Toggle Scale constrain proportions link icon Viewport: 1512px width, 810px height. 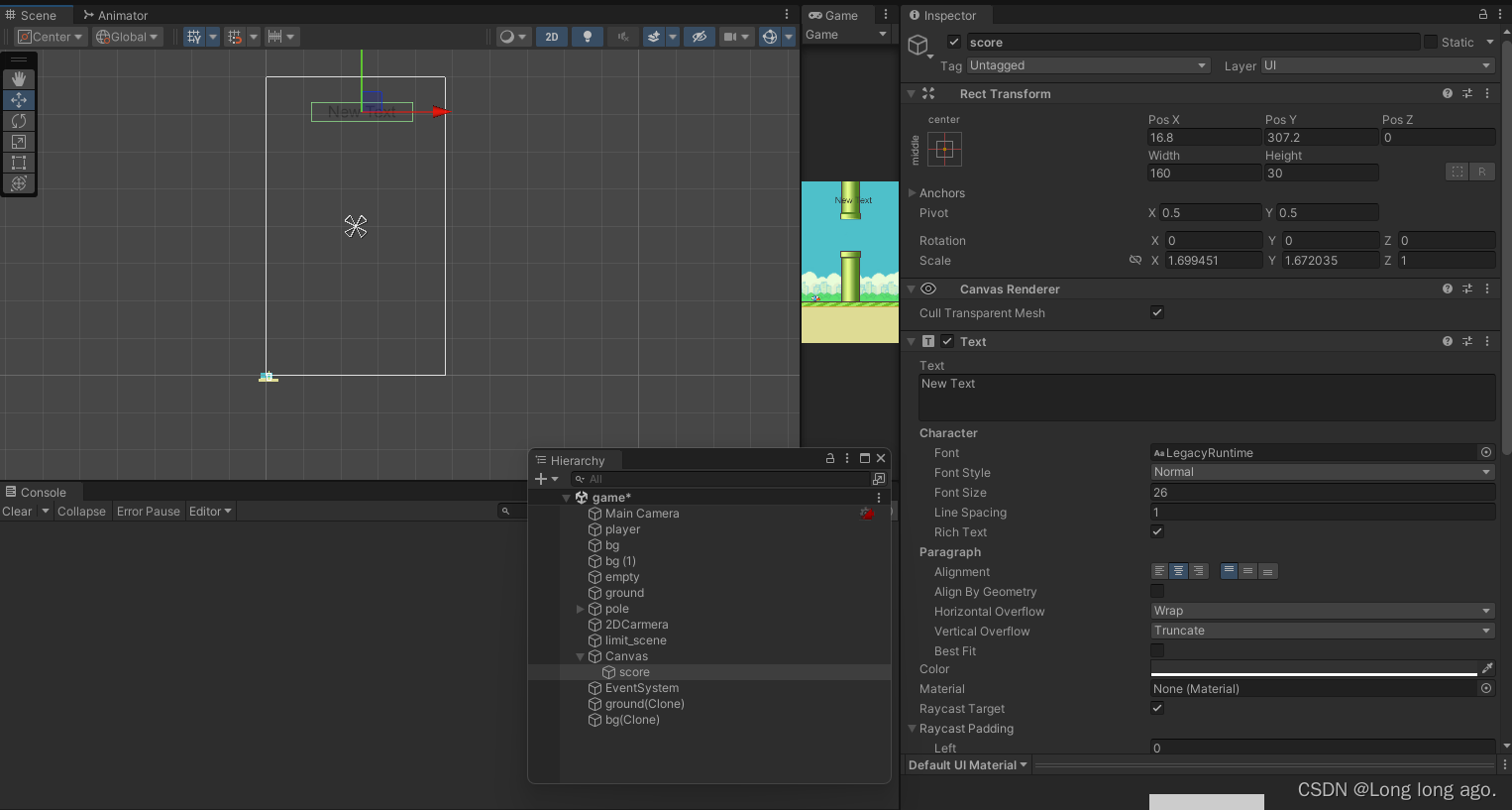click(x=1135, y=261)
